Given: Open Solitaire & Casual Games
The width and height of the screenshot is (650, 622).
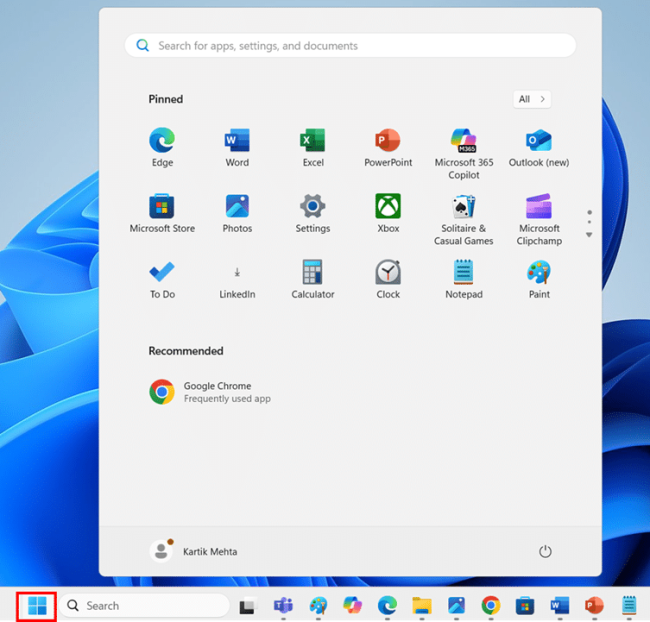Looking at the screenshot, I should coord(464,219).
